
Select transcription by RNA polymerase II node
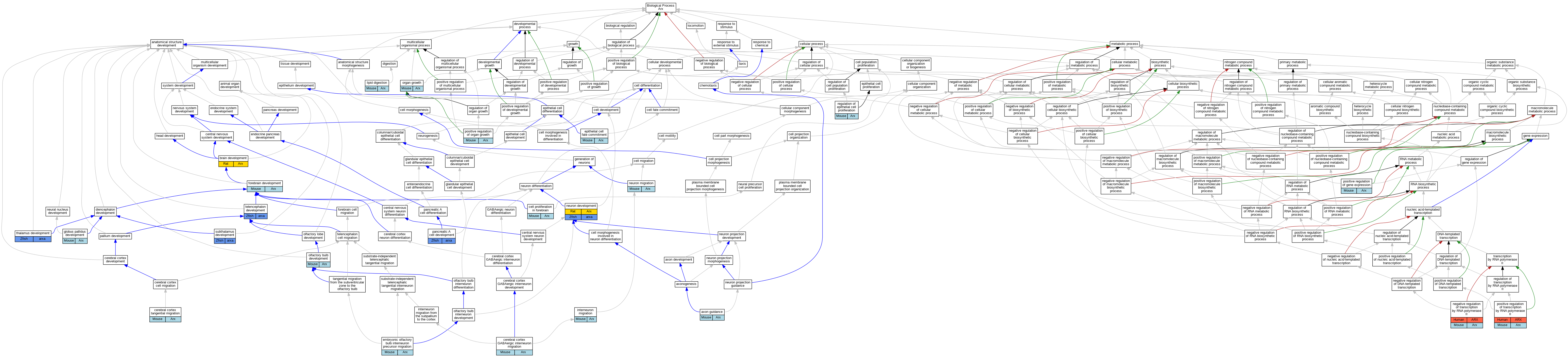click(1502, 260)
